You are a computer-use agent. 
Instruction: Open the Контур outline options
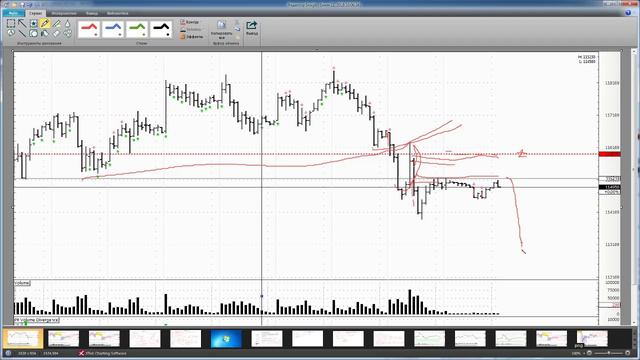(190, 22)
